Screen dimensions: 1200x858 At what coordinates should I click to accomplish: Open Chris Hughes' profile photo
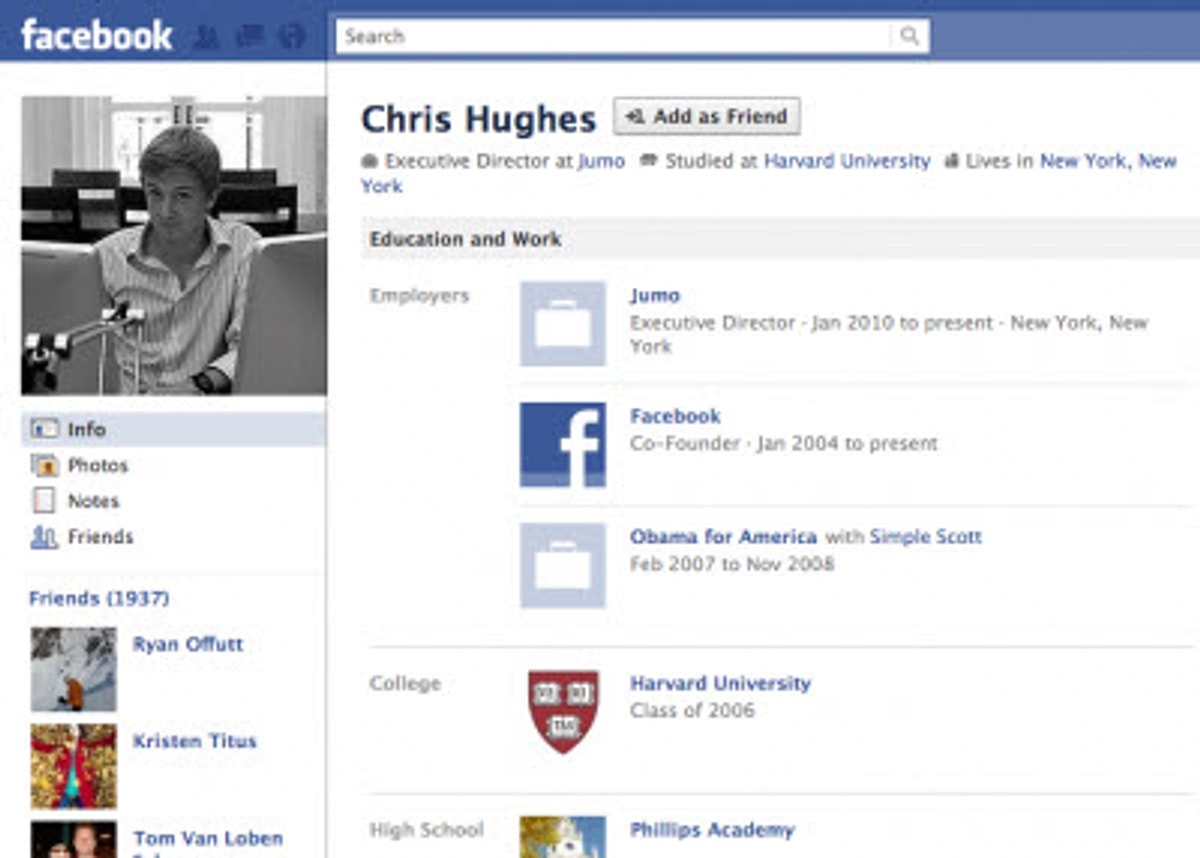click(x=173, y=245)
